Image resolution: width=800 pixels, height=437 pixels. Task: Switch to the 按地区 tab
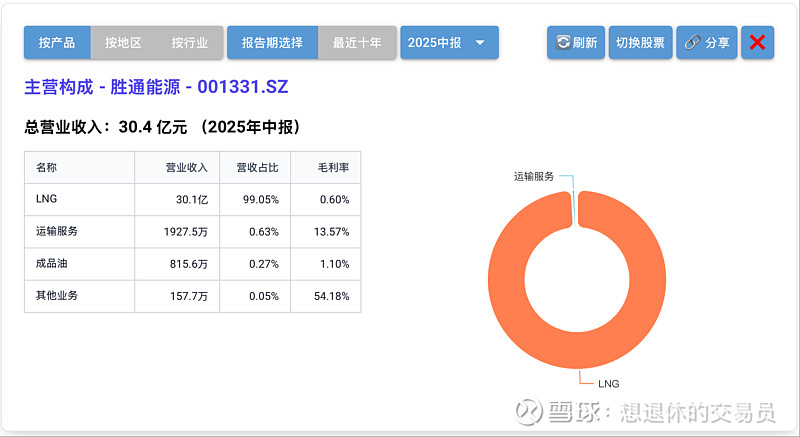coord(123,42)
